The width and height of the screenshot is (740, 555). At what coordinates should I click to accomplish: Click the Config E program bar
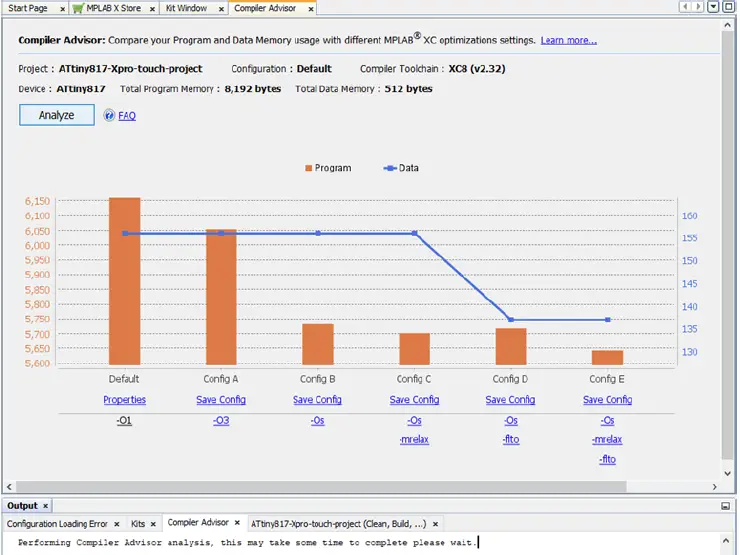click(608, 358)
